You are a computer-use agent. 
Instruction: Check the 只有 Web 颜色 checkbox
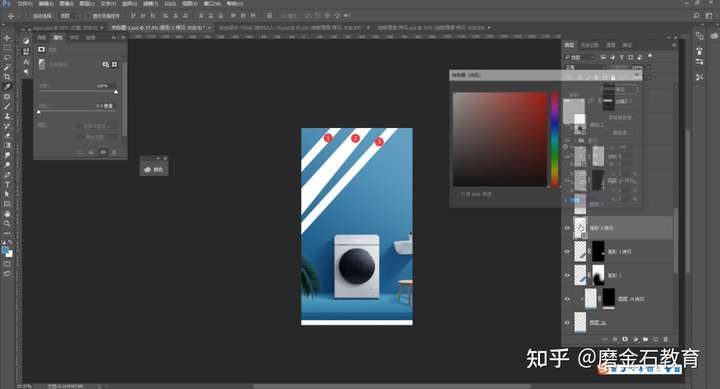(x=457, y=194)
